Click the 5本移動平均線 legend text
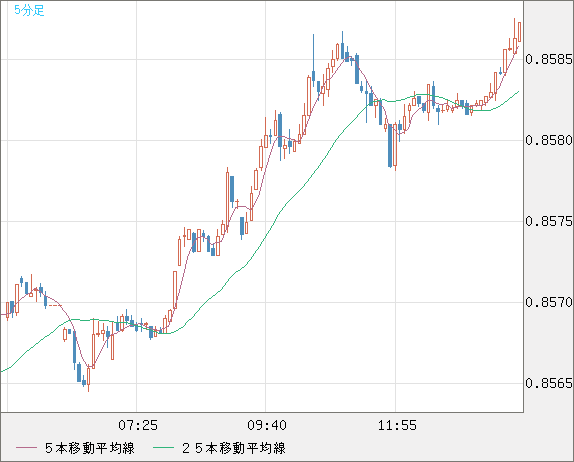The height and width of the screenshot is (462, 574). coord(90,448)
